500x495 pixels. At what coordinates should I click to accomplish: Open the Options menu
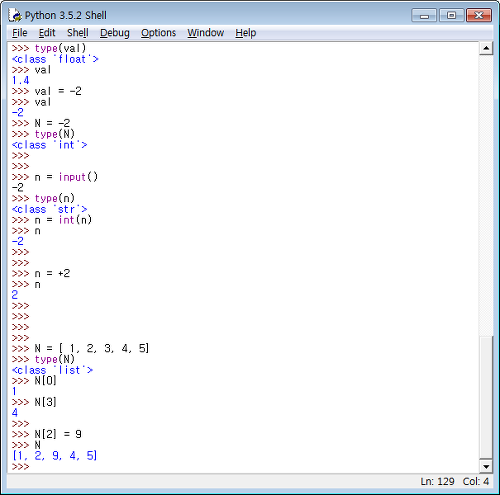point(158,33)
